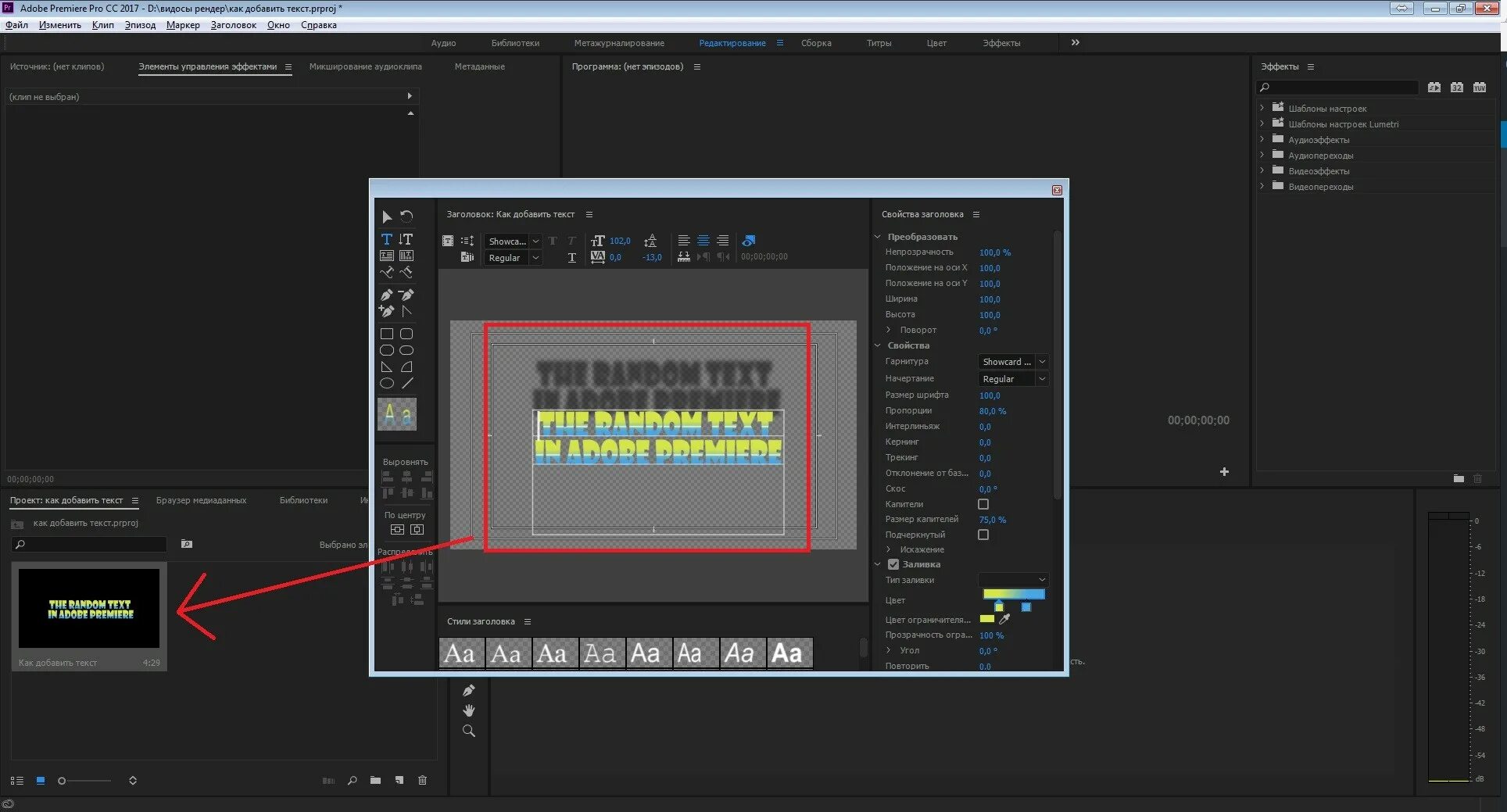Select the Как добавить текст title thumbnail
This screenshot has width=1507, height=812.
coord(89,608)
